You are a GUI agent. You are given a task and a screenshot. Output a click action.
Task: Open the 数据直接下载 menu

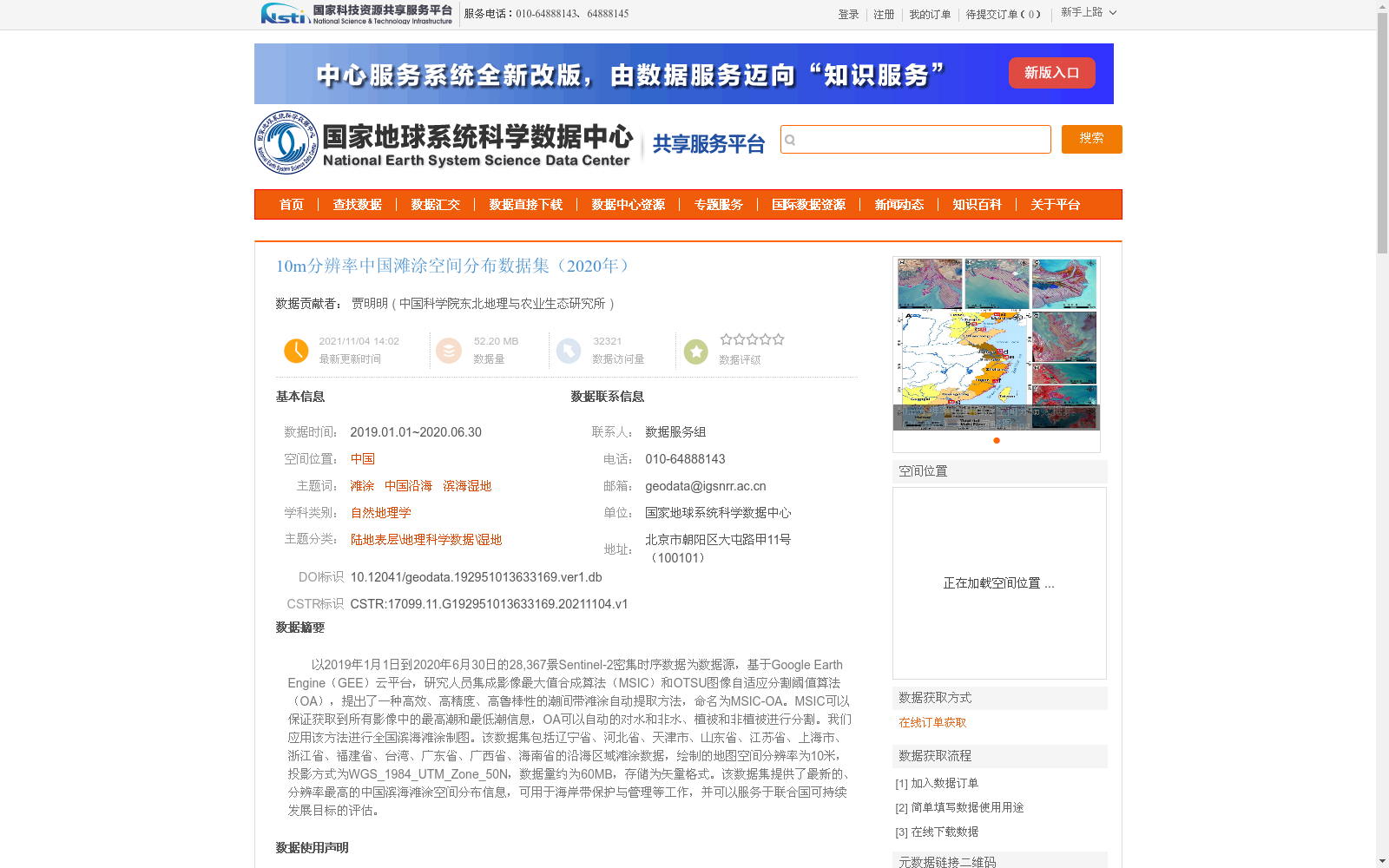click(x=526, y=205)
